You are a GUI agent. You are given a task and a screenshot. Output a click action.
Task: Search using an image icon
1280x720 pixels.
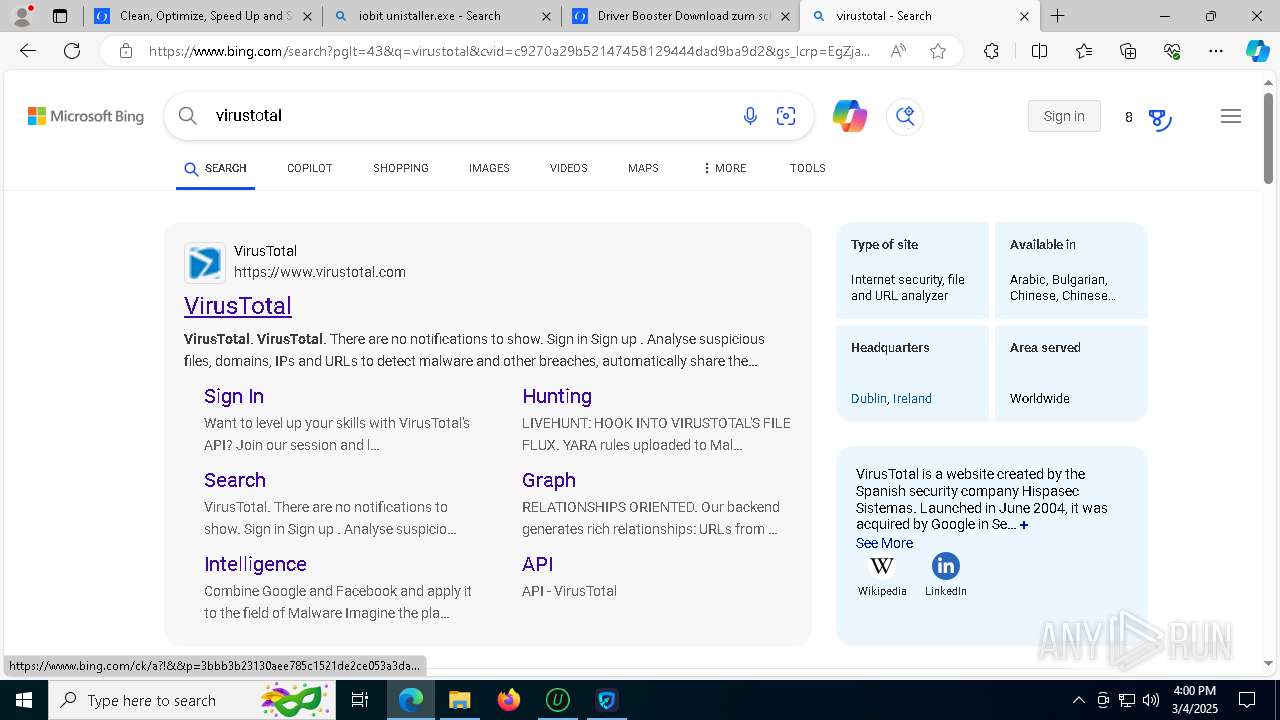click(786, 116)
